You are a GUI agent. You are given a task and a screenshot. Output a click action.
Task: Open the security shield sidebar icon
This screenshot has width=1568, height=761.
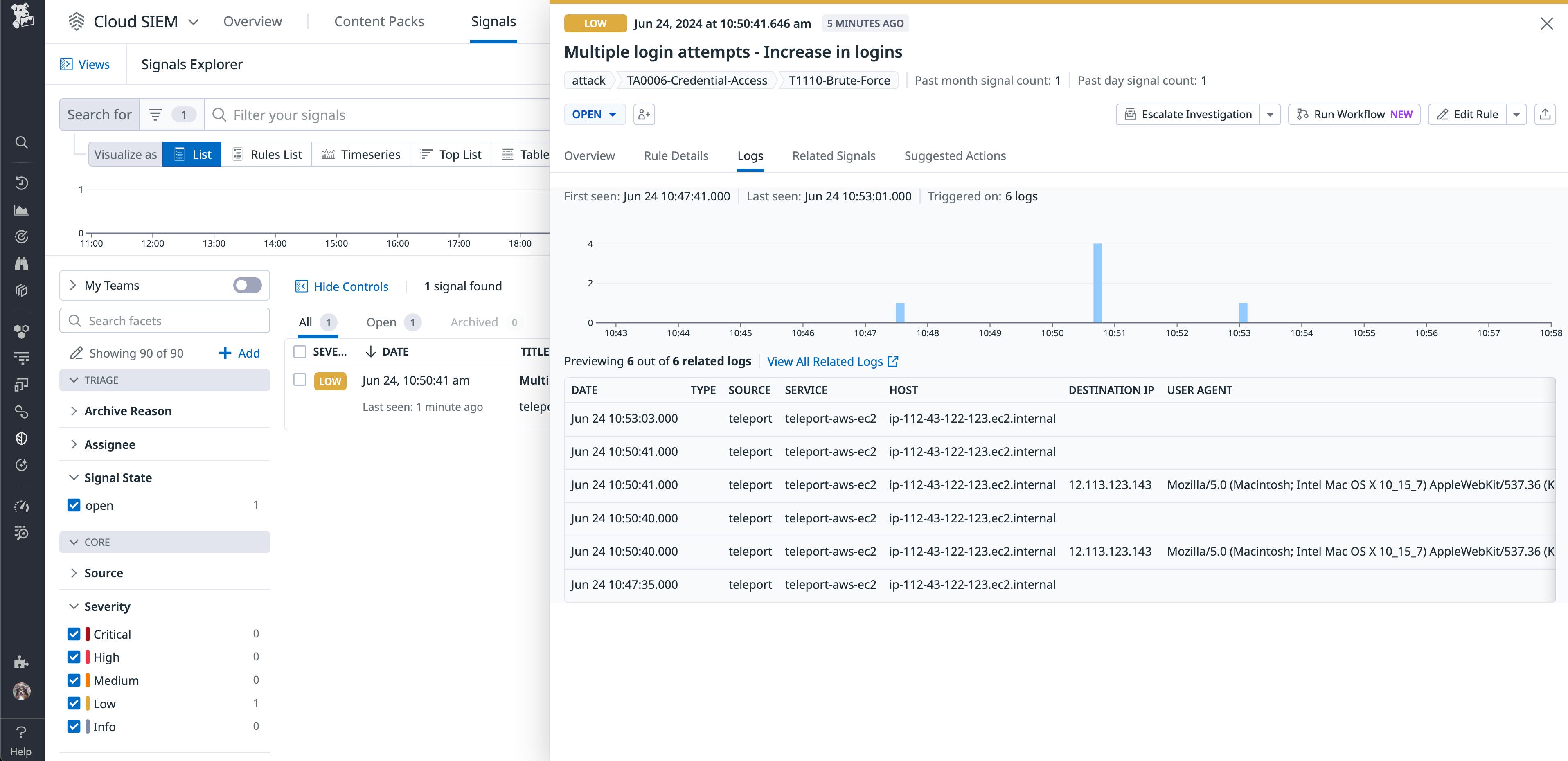click(x=21, y=438)
